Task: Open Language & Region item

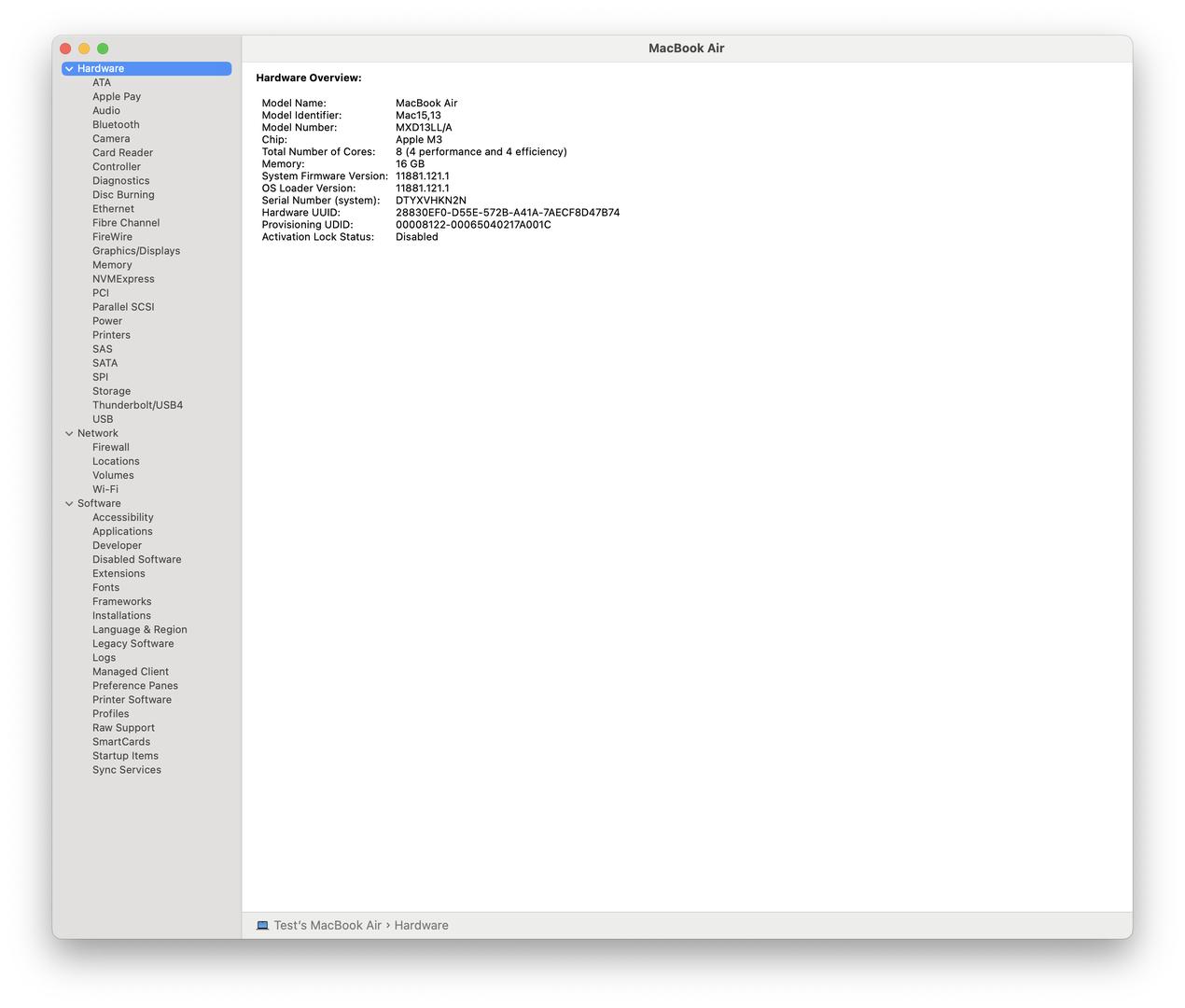Action: [140, 630]
